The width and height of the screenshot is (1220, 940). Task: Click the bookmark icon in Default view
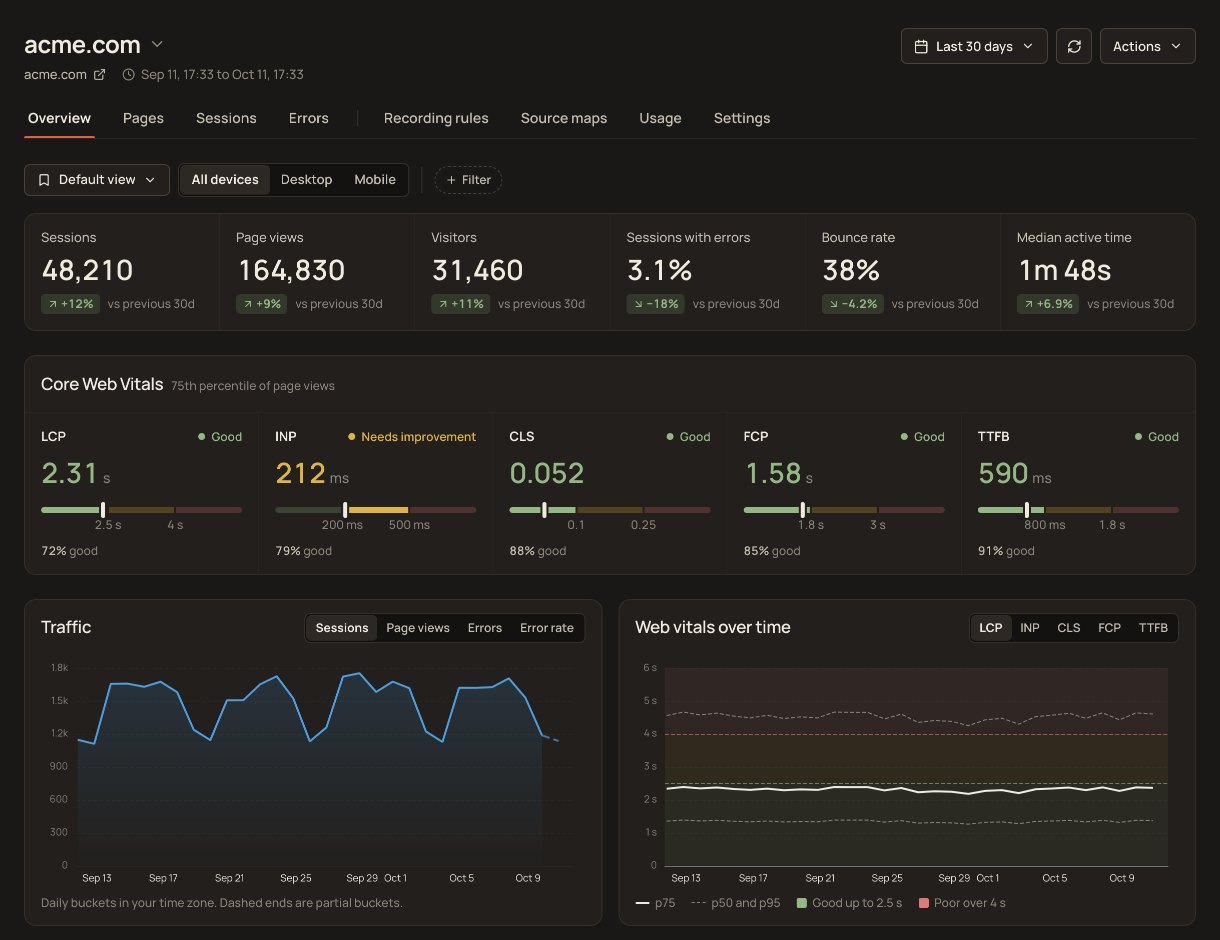44,180
